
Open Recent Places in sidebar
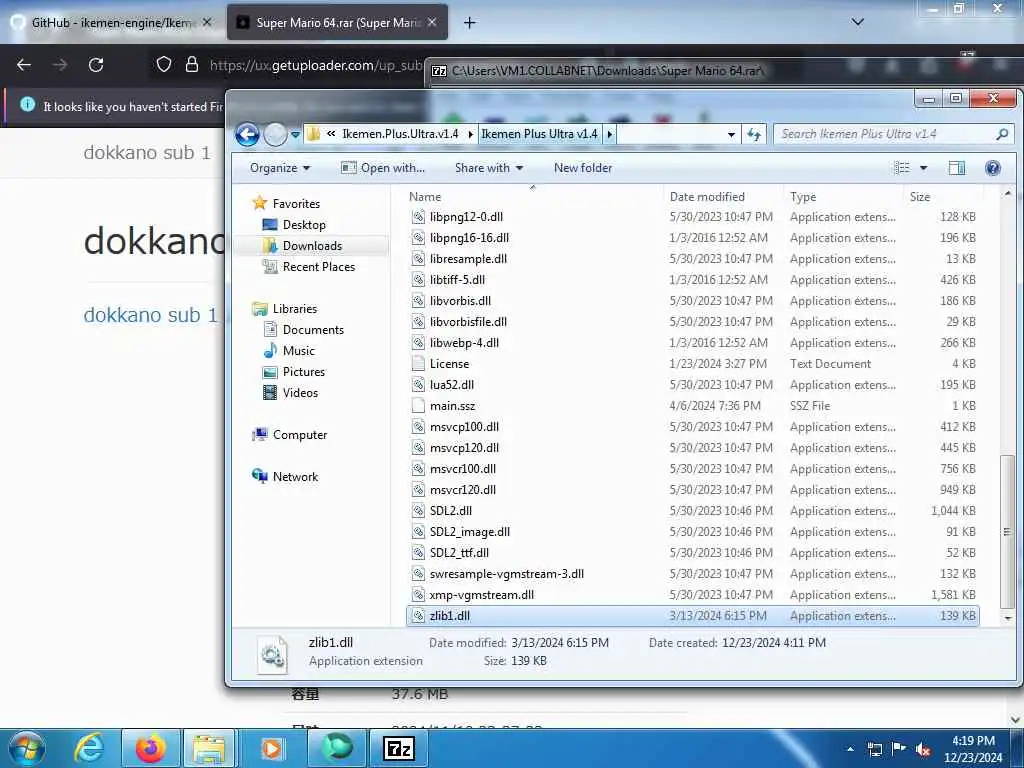[319, 266]
